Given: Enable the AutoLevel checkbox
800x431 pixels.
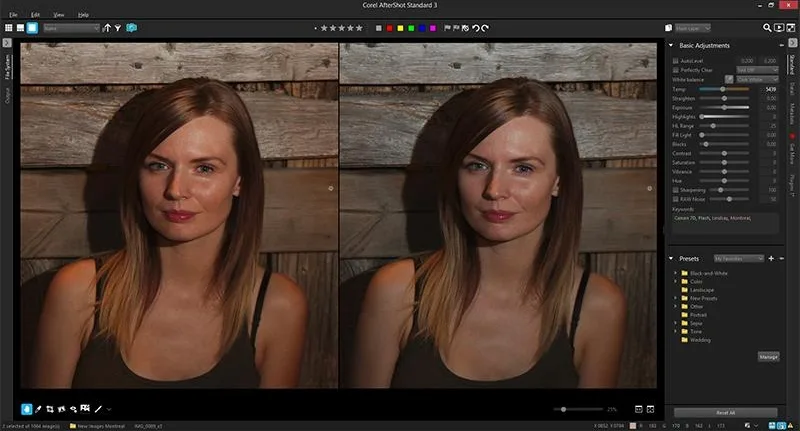Looking at the screenshot, I should point(676,61).
